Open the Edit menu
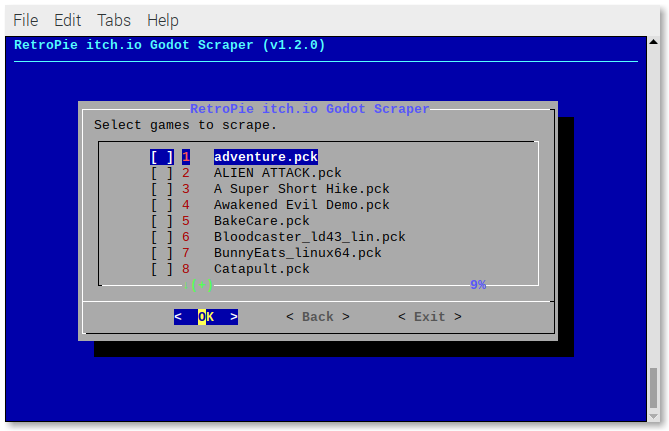Image resolution: width=669 pixels, height=431 pixels. pos(67,20)
